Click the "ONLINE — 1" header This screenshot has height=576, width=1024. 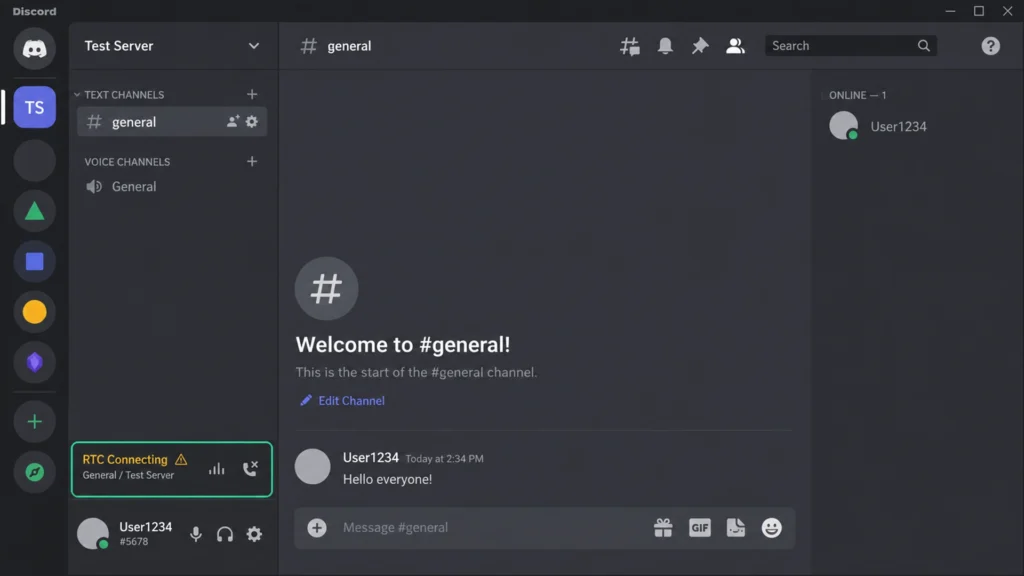coord(857,95)
